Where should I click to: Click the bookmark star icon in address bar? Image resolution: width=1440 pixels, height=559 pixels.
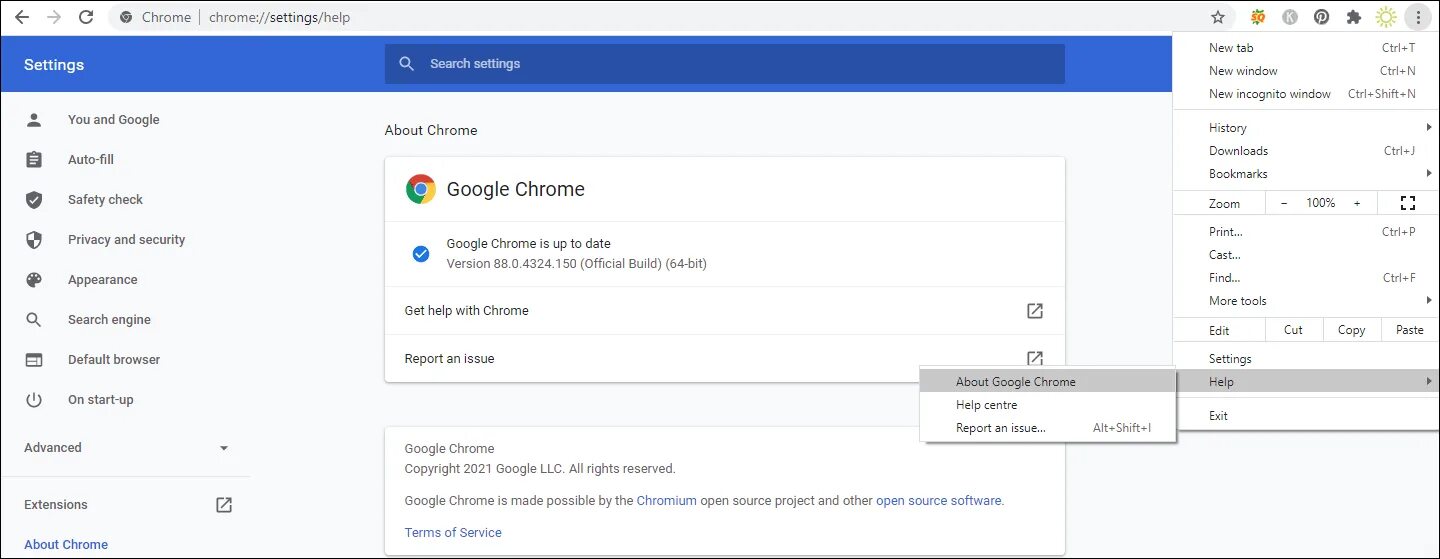[1218, 17]
